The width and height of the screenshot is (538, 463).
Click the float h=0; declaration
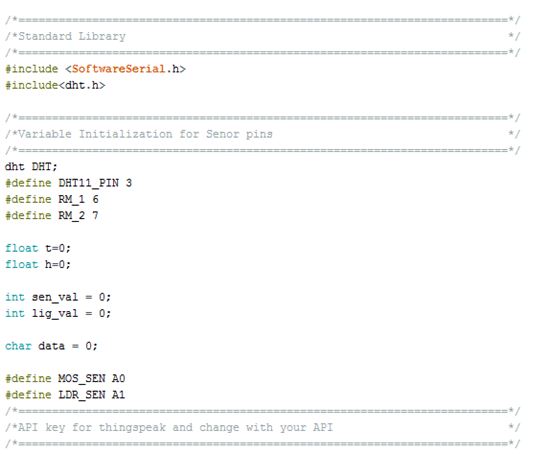(x=38, y=264)
